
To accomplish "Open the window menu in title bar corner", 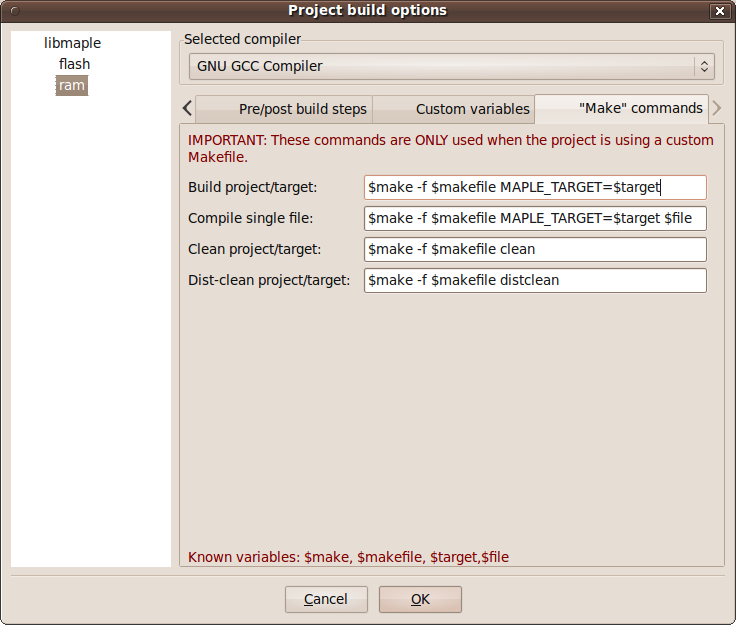I will [13, 11].
